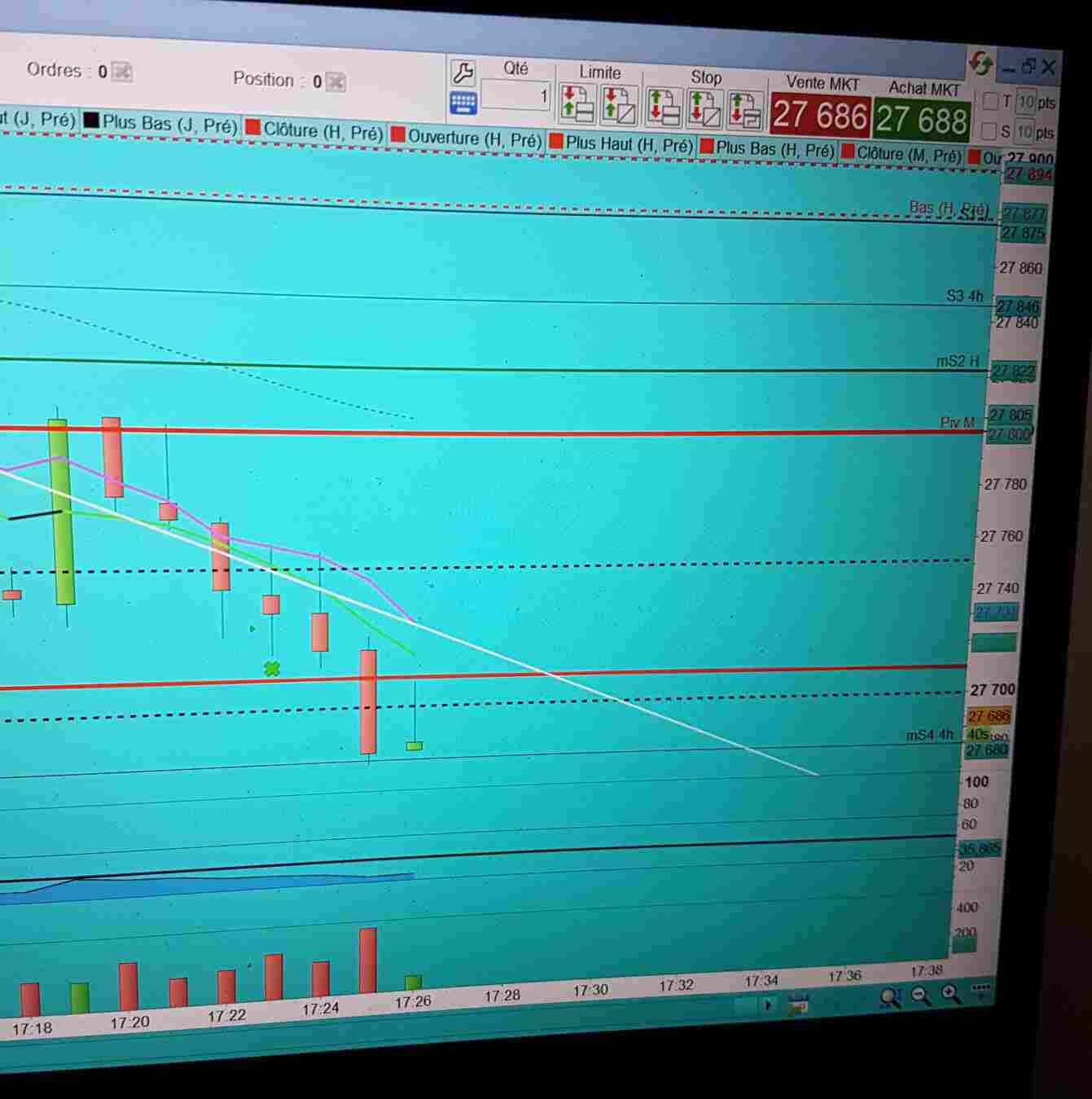Image resolution: width=1092 pixels, height=1099 pixels.
Task: Open the dotted options icon beside zoom tools
Action: tap(981, 990)
